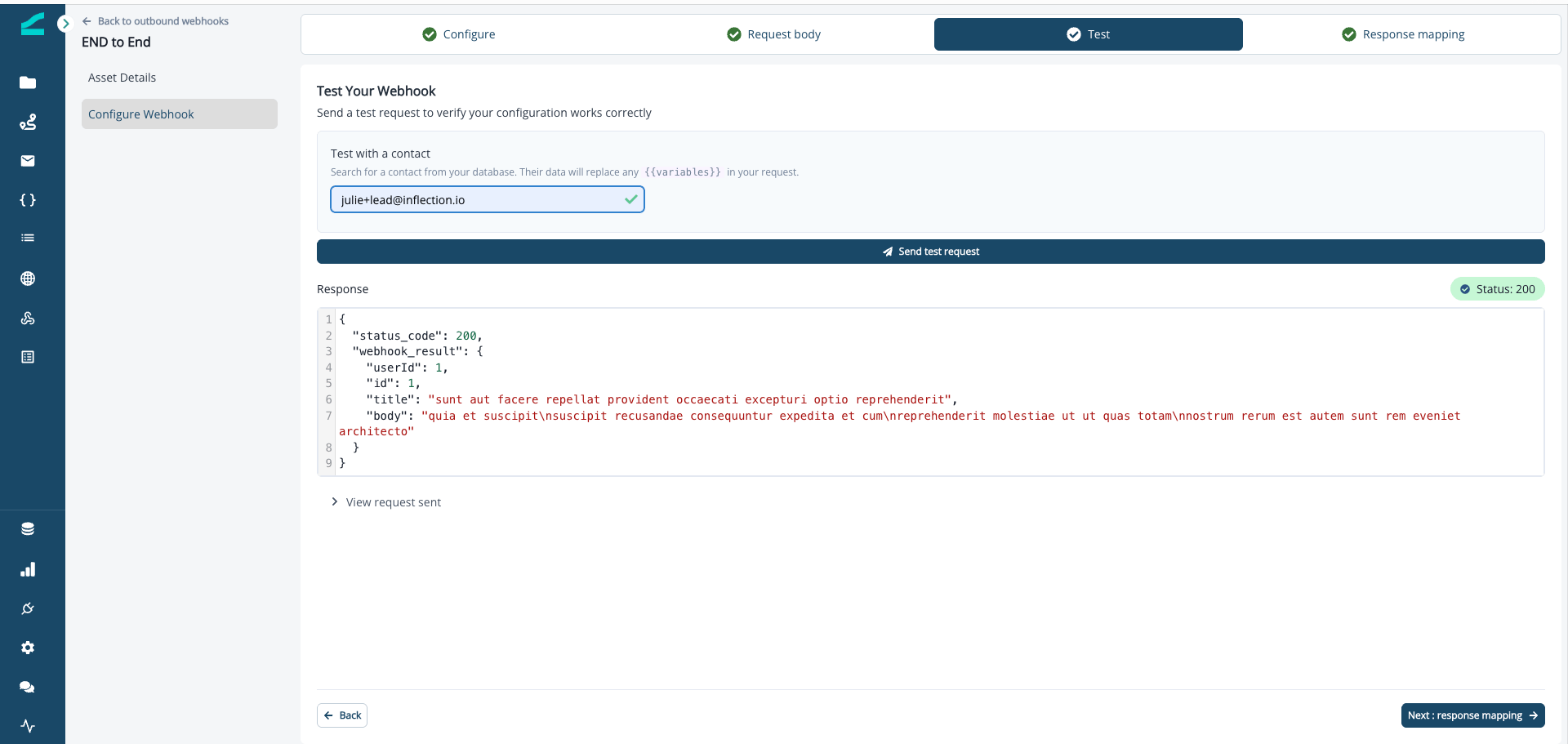
Task: Open the table form icon in sidebar
Action: (x=28, y=357)
